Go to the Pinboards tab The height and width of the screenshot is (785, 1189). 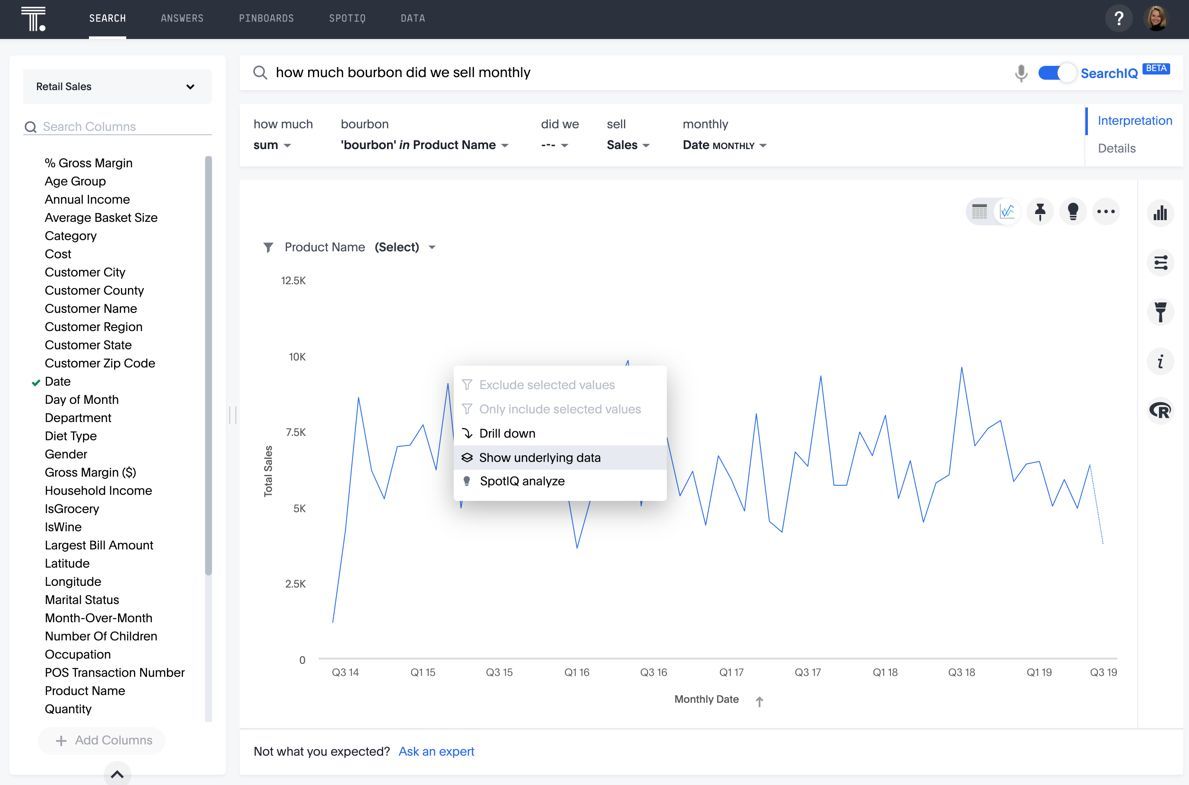point(266,18)
